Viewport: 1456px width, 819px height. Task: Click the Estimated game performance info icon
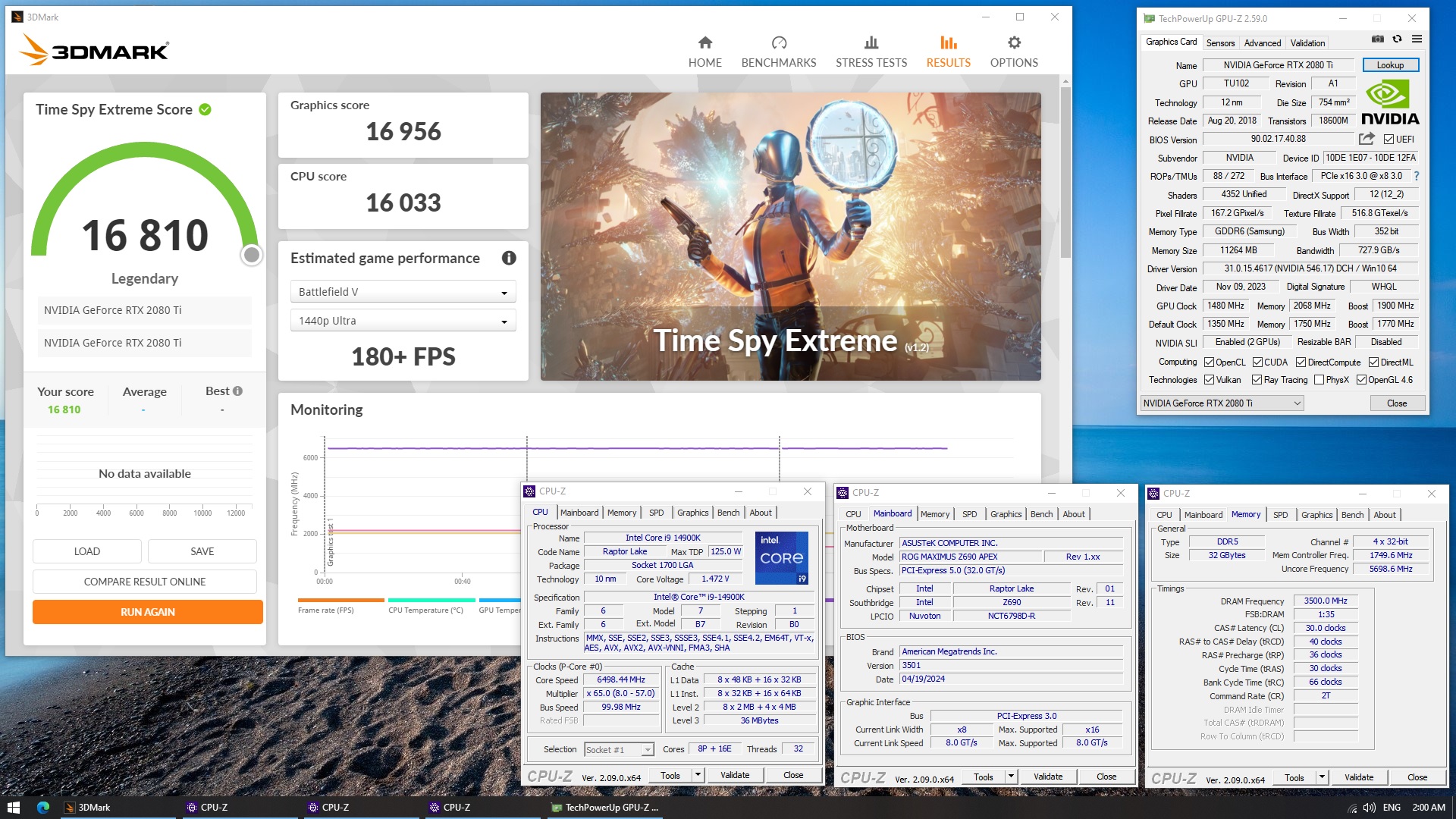[509, 258]
